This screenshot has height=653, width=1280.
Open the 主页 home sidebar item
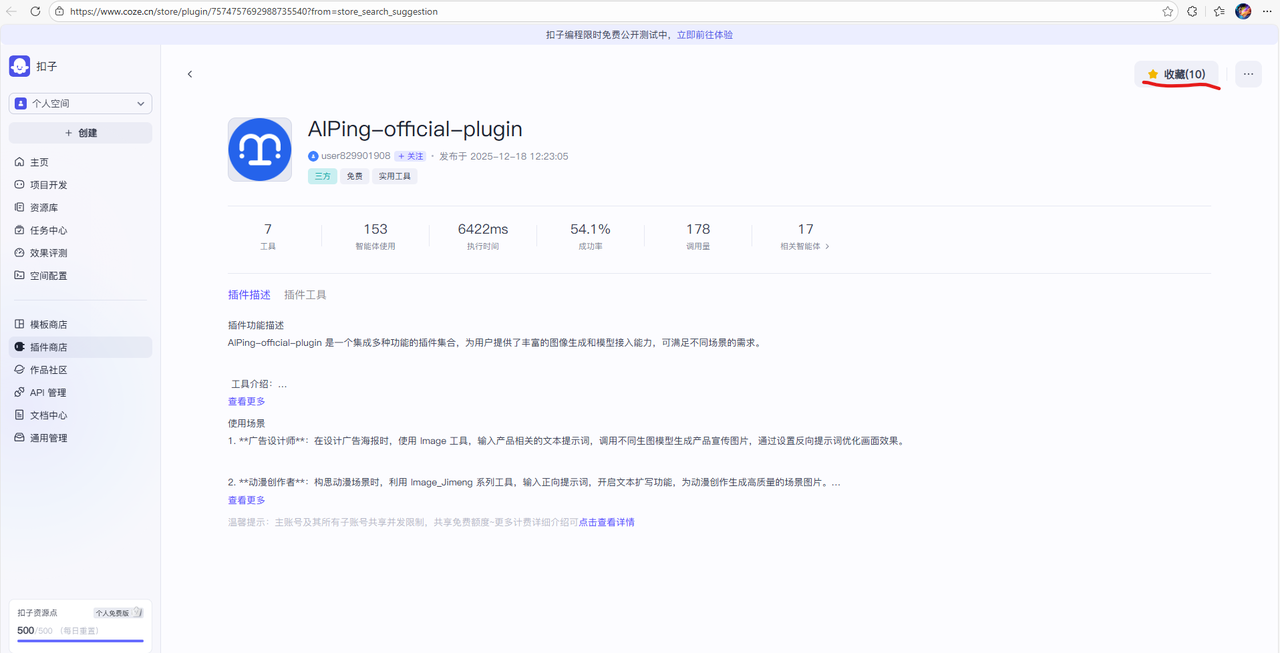80,162
